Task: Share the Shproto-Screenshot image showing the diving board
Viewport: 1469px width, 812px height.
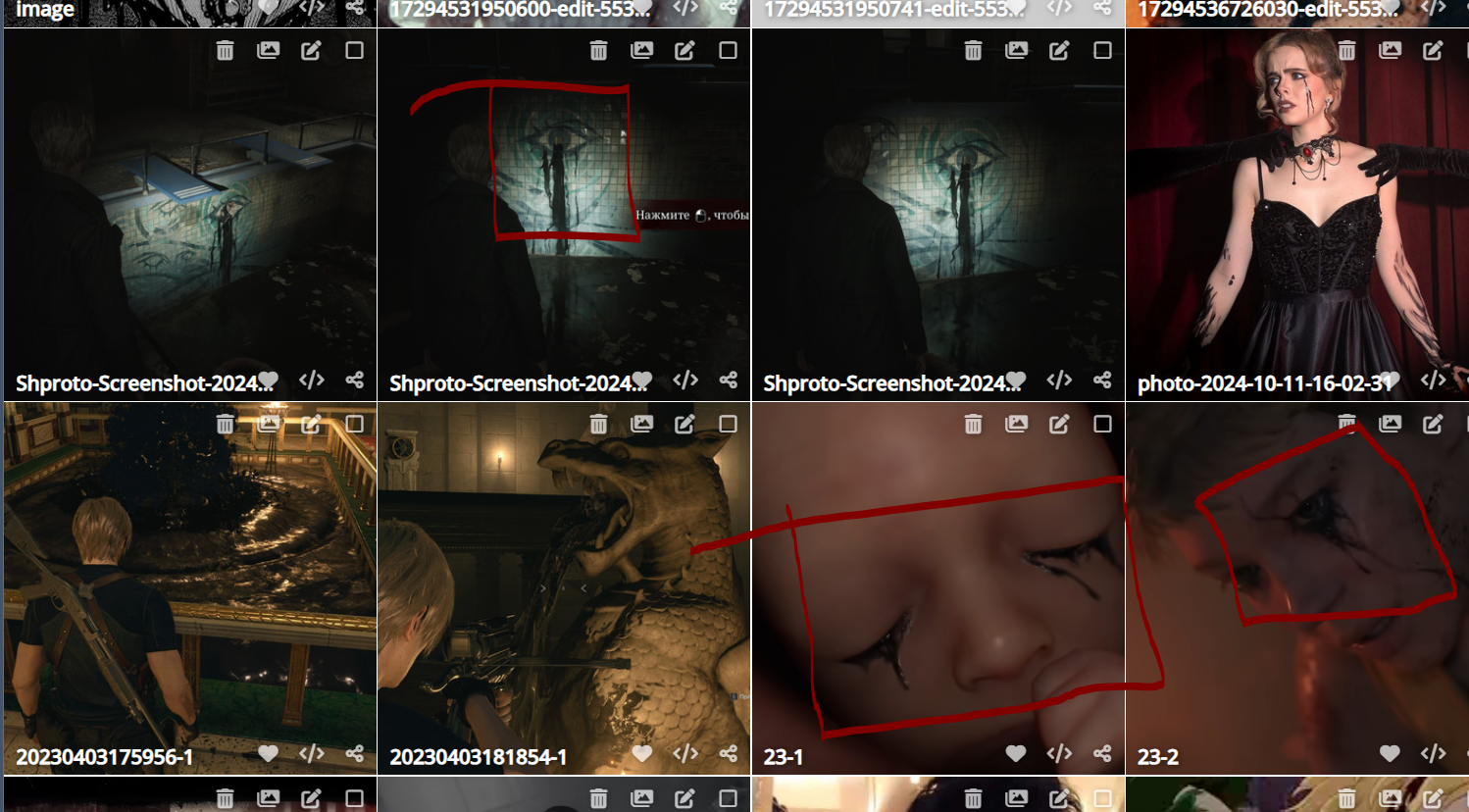Action: pos(354,380)
